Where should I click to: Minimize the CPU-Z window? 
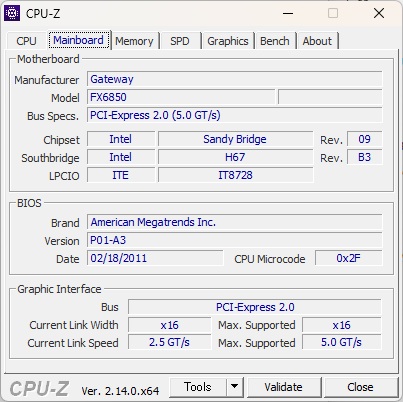tap(288, 13)
